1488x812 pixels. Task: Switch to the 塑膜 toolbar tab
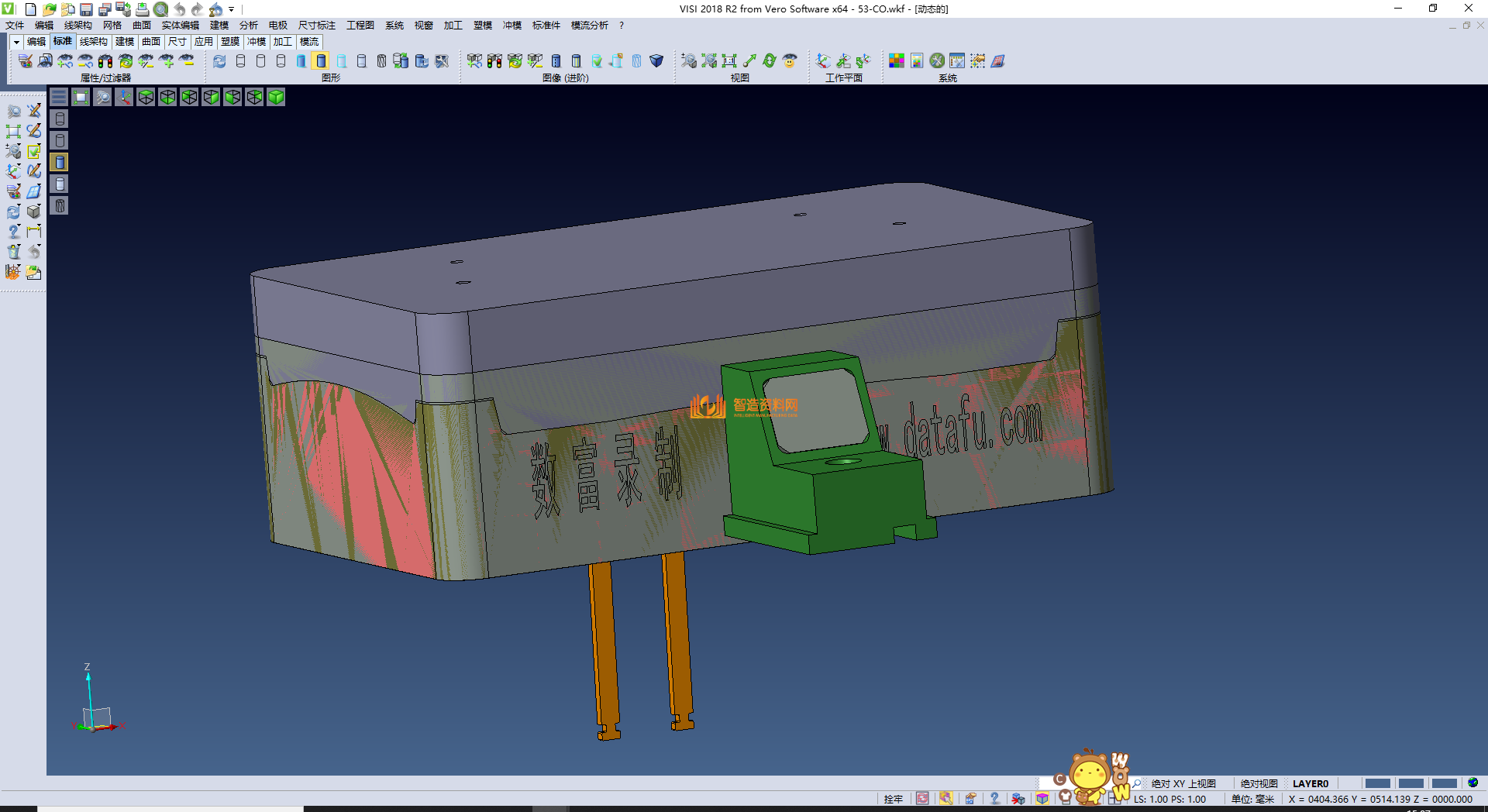click(x=230, y=42)
